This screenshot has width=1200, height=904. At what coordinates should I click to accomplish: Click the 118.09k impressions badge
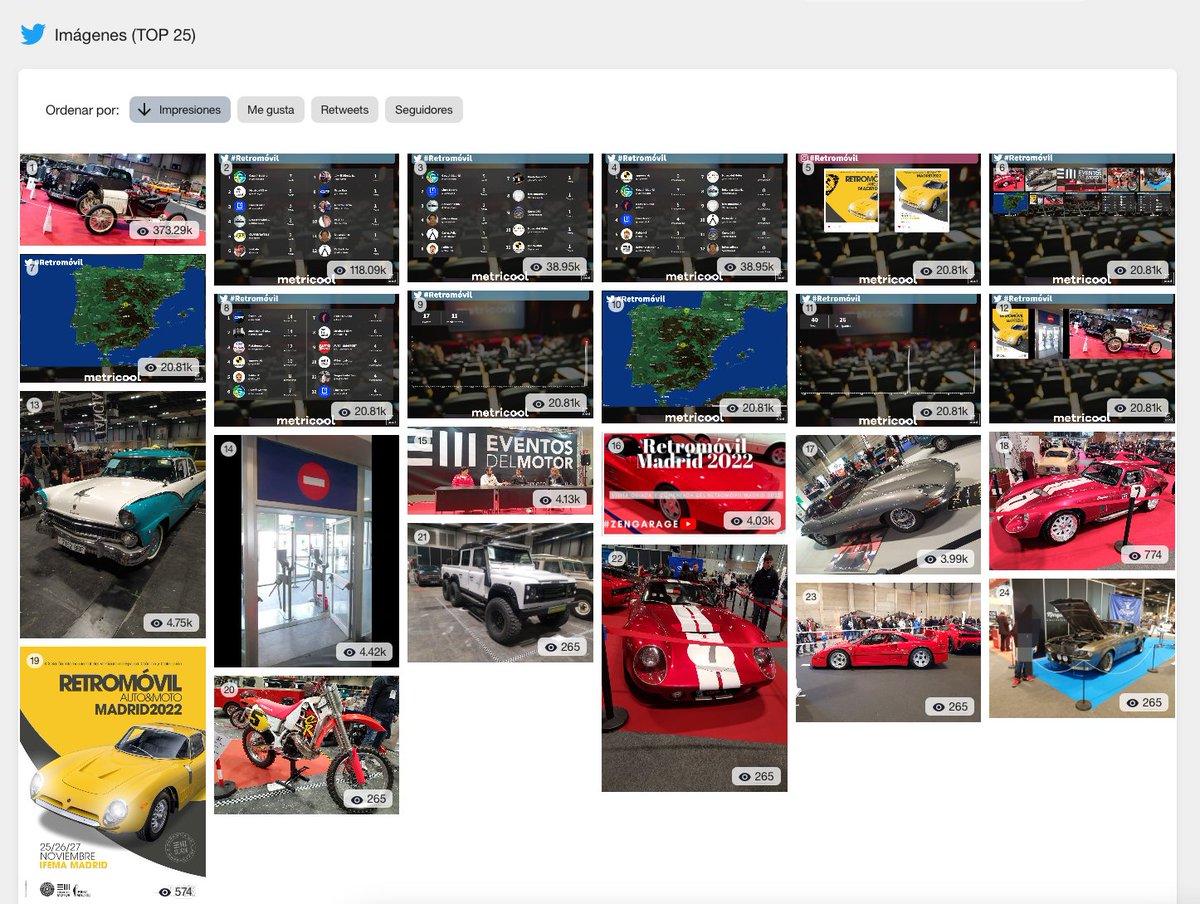(x=359, y=269)
